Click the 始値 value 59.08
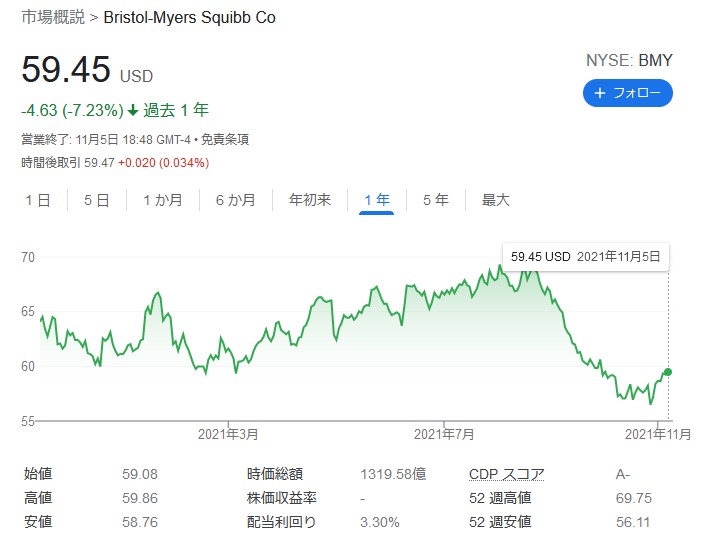The image size is (706, 541). [x=140, y=474]
